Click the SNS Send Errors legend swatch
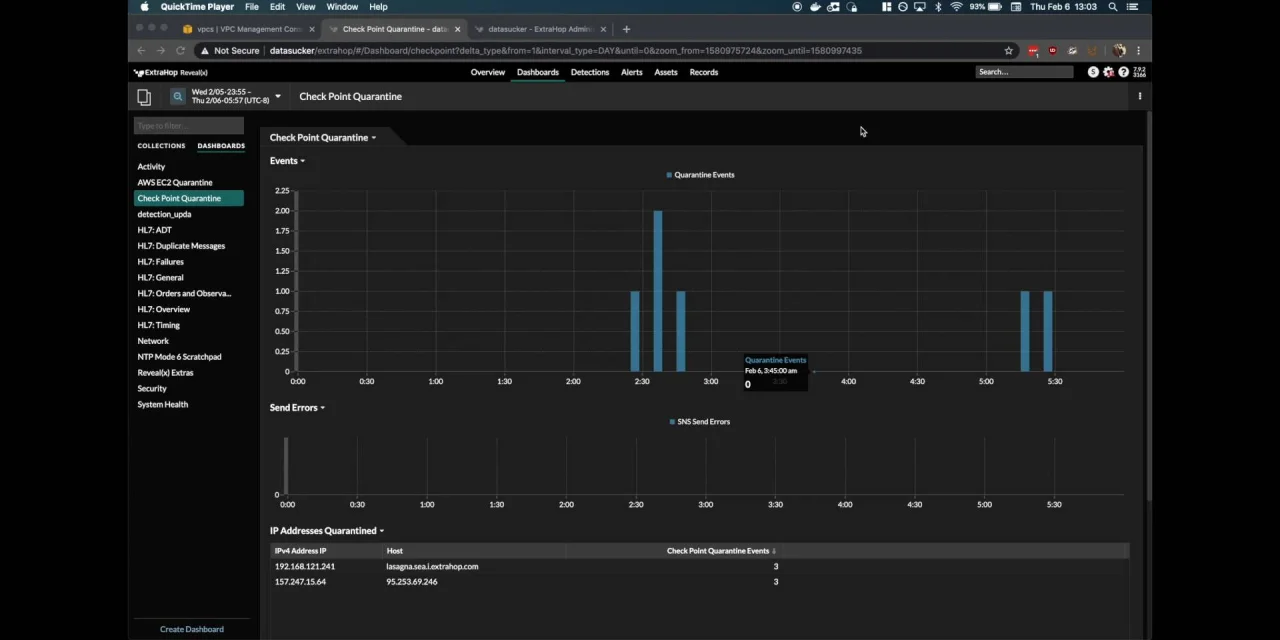1280x640 pixels. pyautogui.click(x=672, y=422)
